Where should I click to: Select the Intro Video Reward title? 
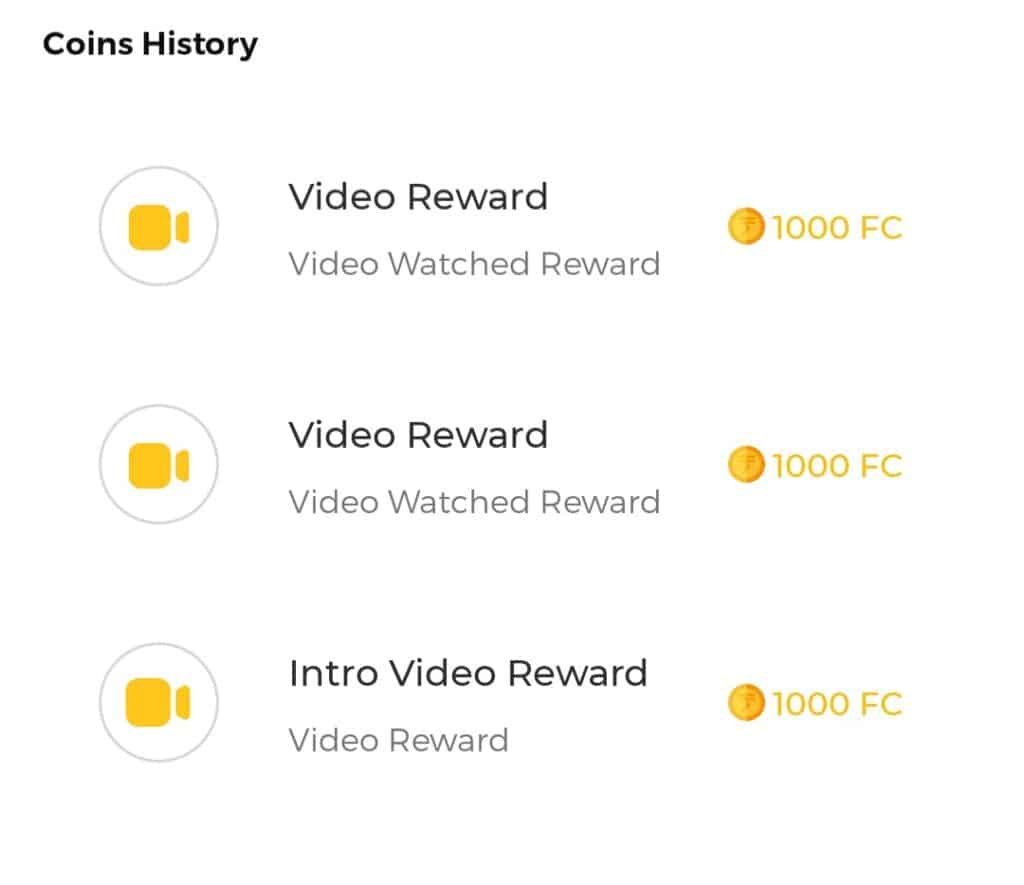pos(468,672)
